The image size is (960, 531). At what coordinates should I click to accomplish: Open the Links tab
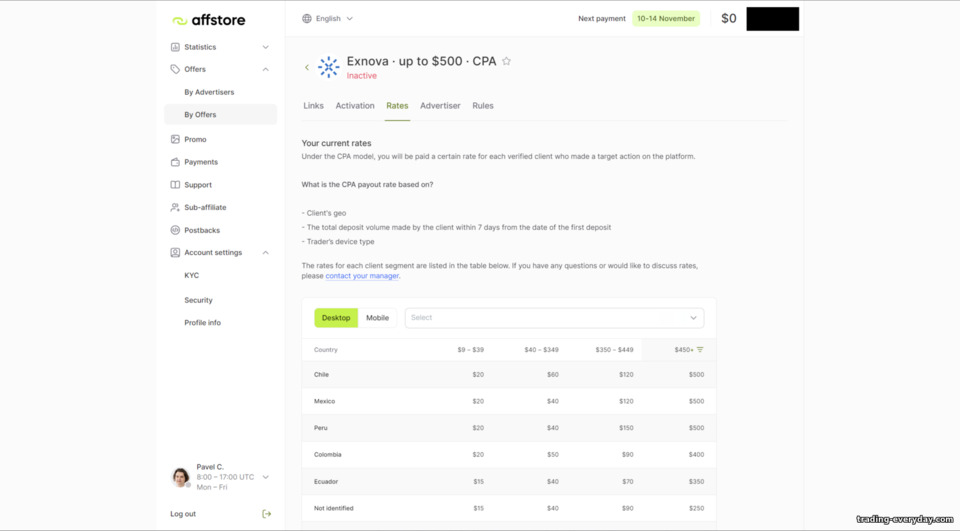click(x=313, y=106)
